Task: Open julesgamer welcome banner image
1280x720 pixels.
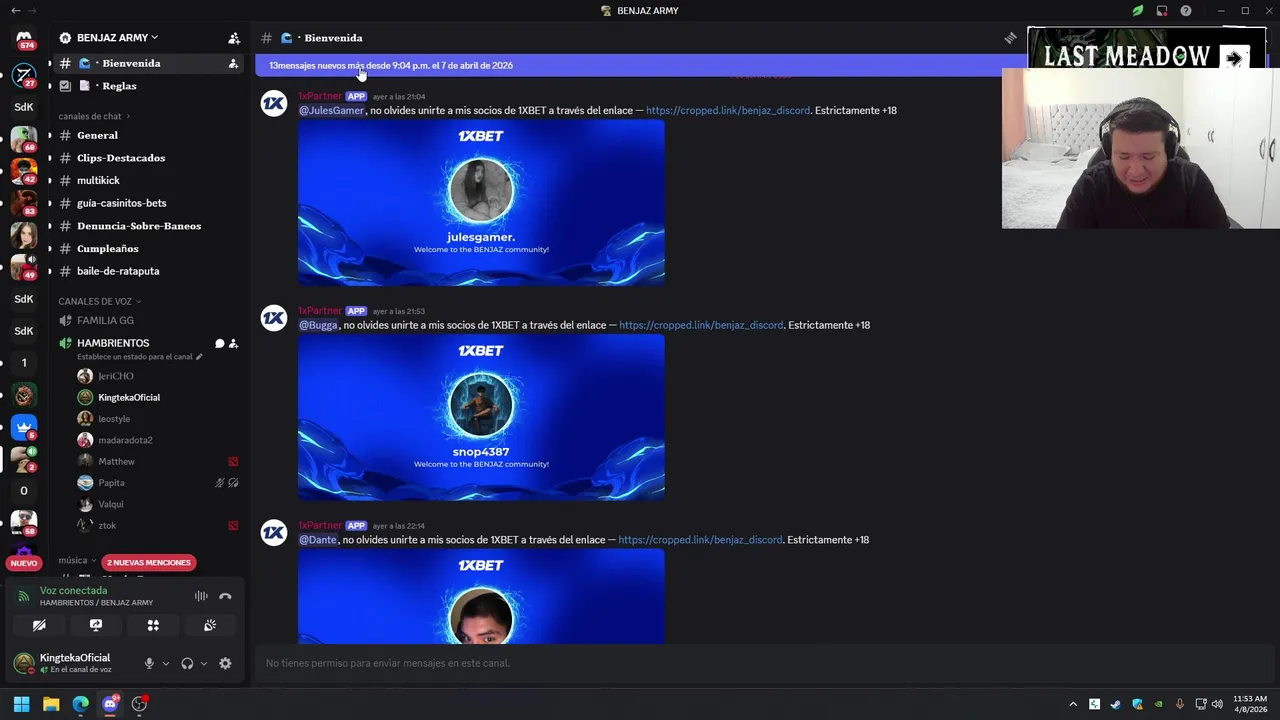Action: (481, 202)
